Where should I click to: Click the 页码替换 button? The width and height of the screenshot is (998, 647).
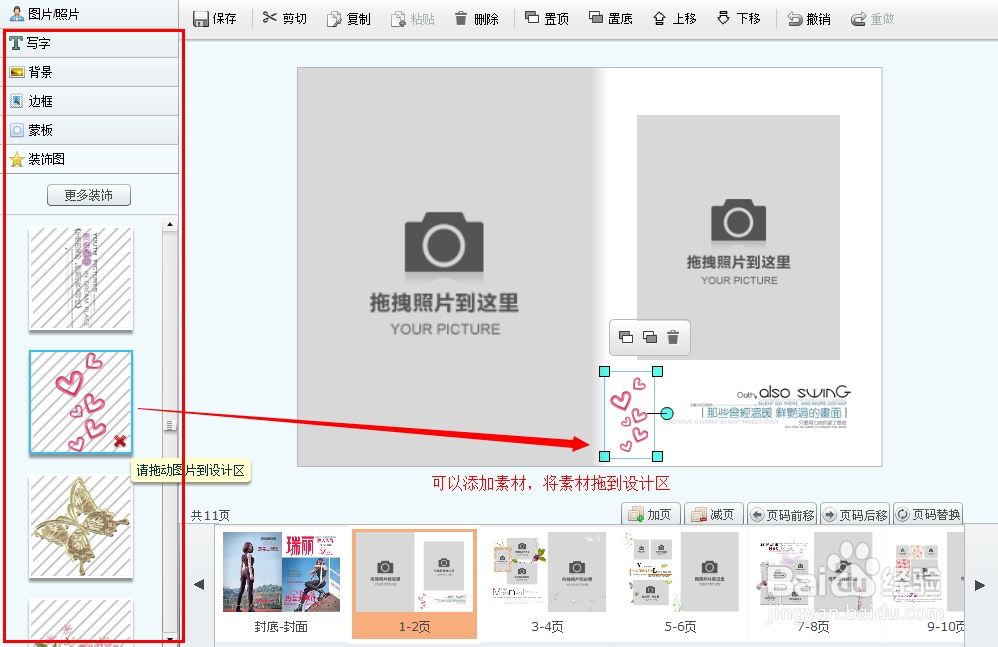(928, 514)
